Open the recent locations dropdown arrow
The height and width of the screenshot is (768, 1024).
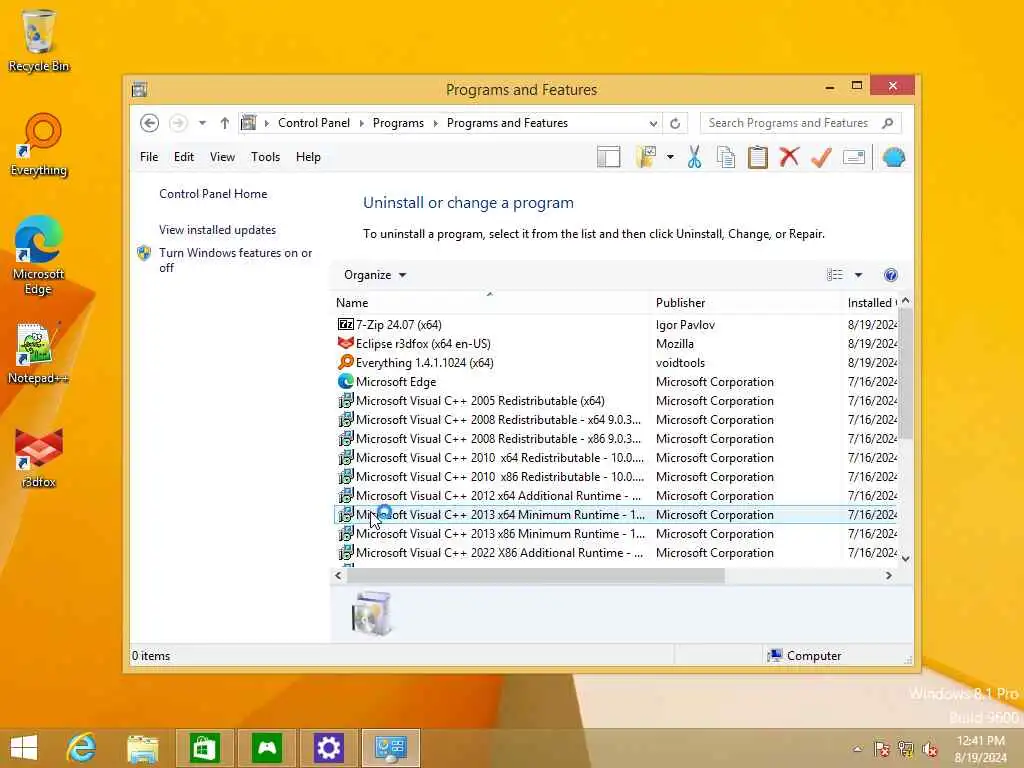click(x=202, y=123)
